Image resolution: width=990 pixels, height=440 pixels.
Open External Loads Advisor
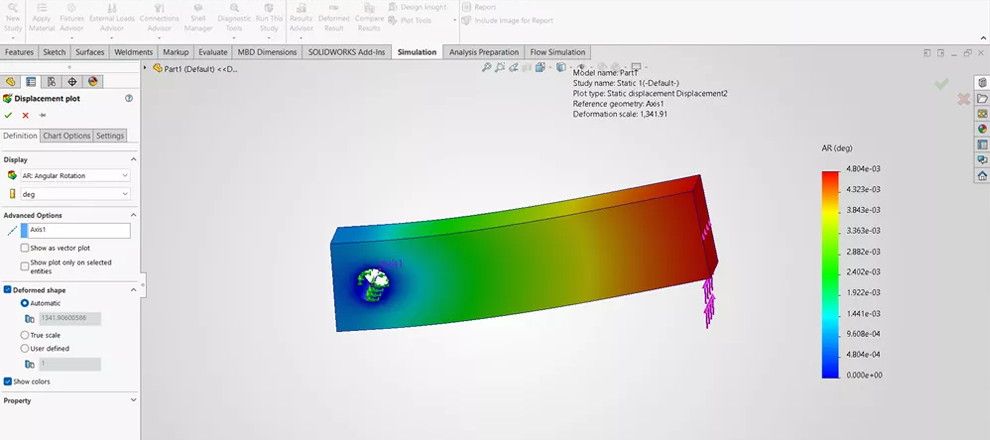pos(112,18)
